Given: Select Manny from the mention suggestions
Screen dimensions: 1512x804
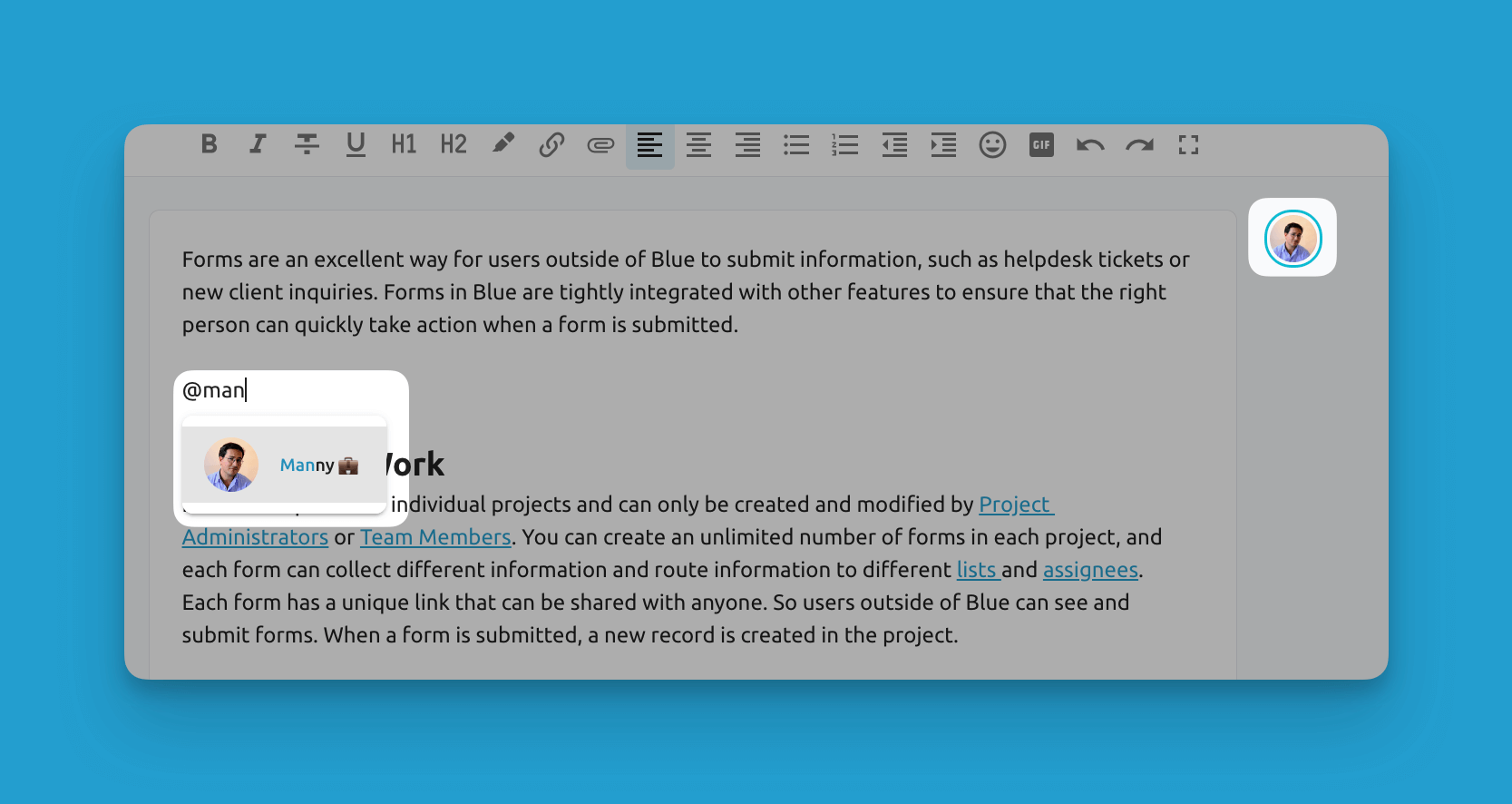Looking at the screenshot, I should click(x=285, y=465).
